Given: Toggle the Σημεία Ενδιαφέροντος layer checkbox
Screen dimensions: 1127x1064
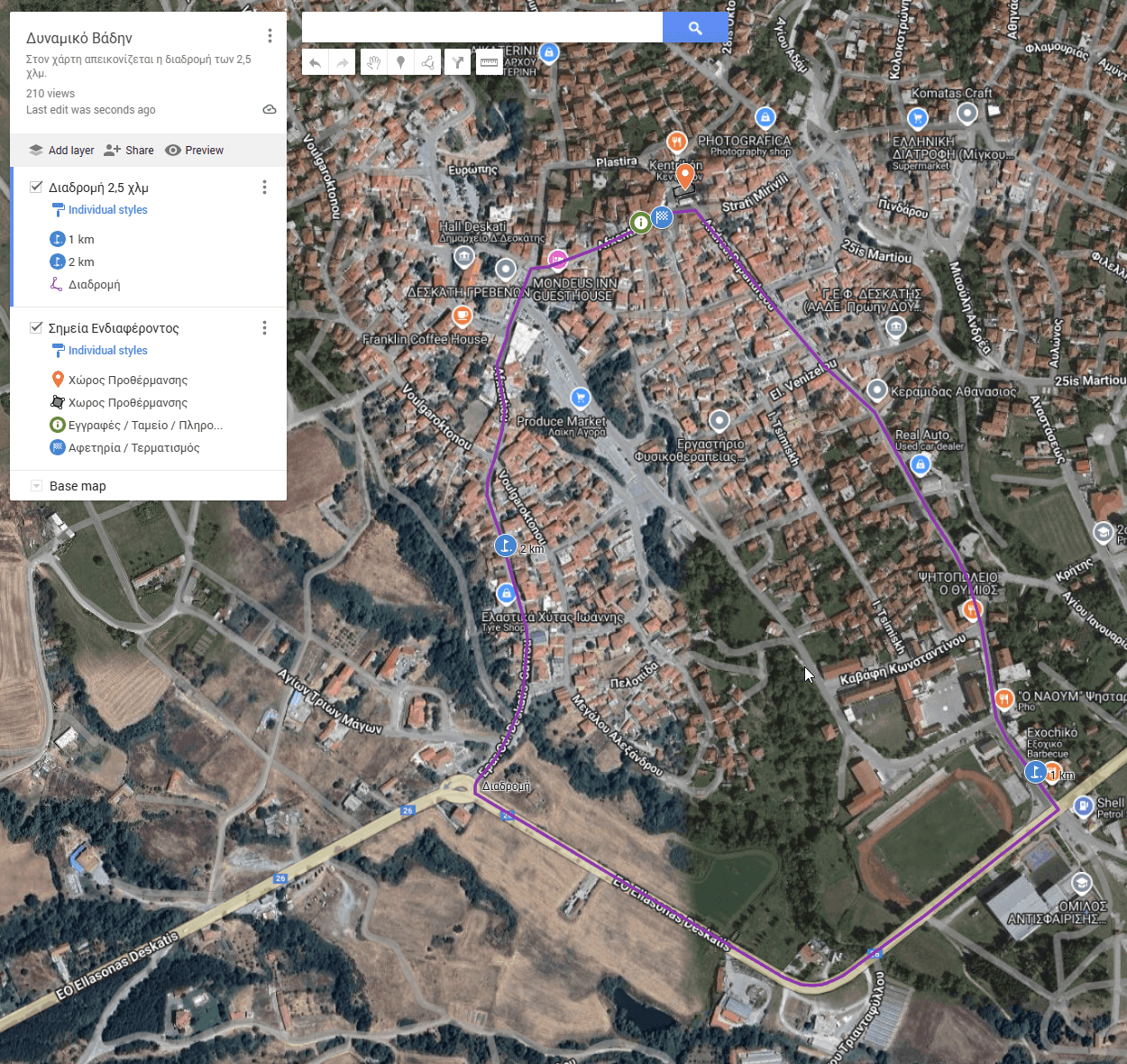Looking at the screenshot, I should [36, 327].
